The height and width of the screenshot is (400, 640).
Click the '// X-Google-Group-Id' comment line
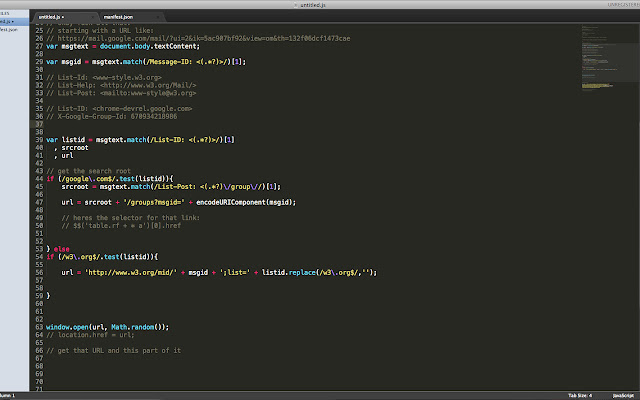coord(111,116)
